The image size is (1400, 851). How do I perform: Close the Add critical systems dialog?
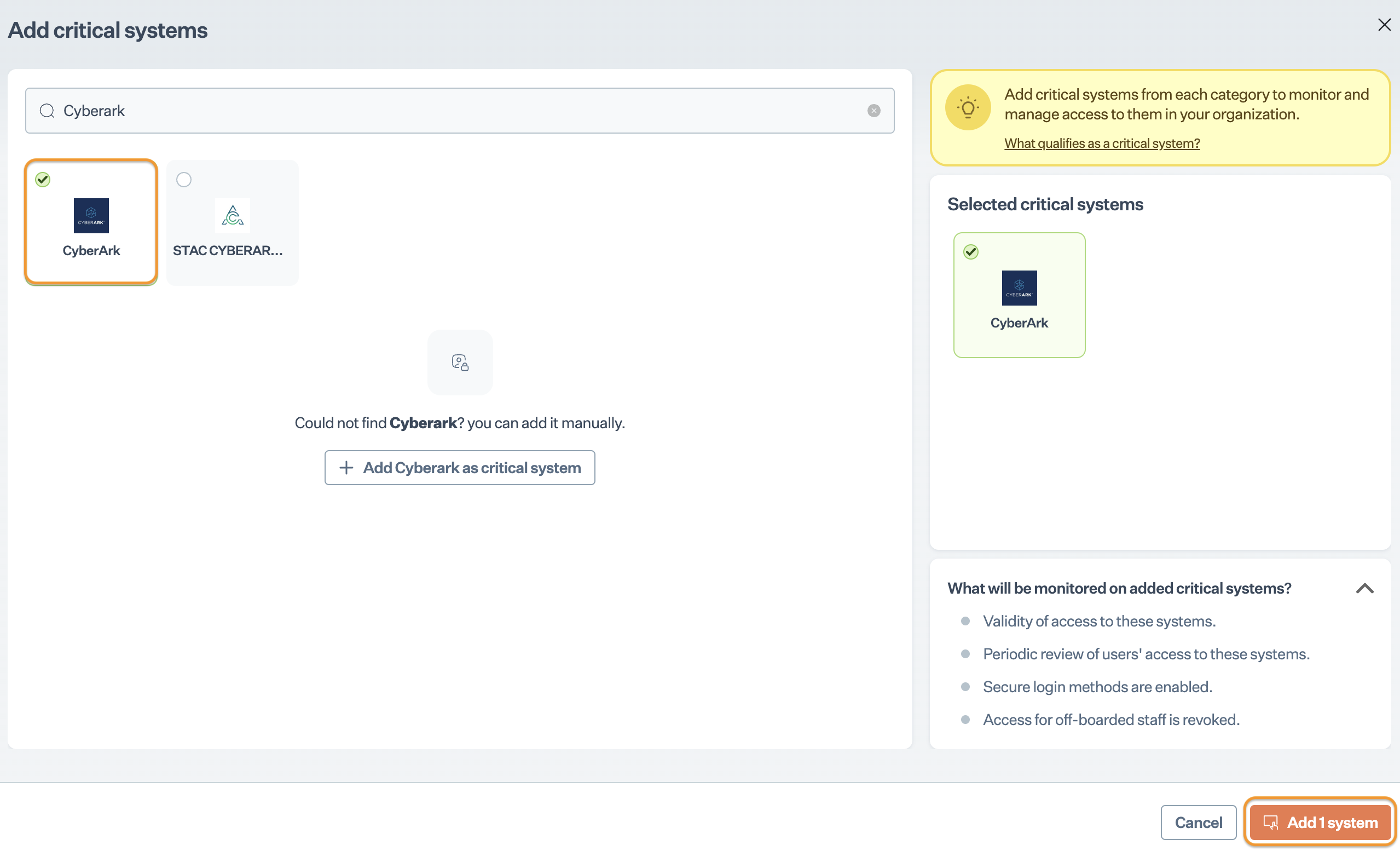pos(1384,25)
